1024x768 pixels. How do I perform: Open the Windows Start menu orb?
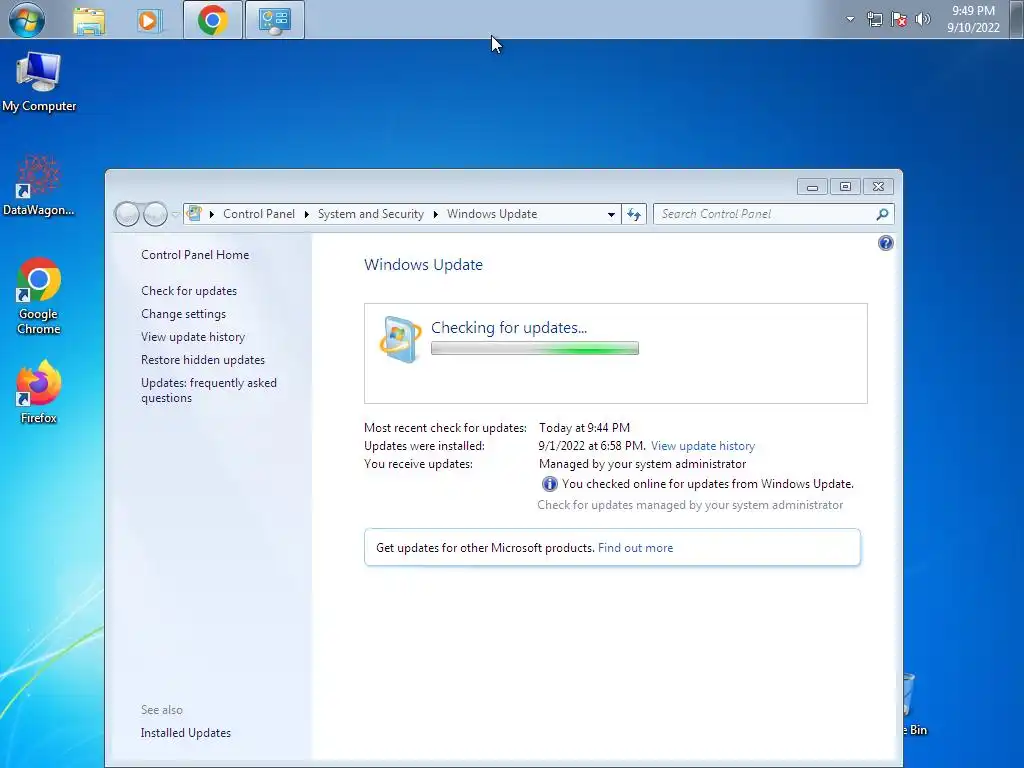coord(27,20)
